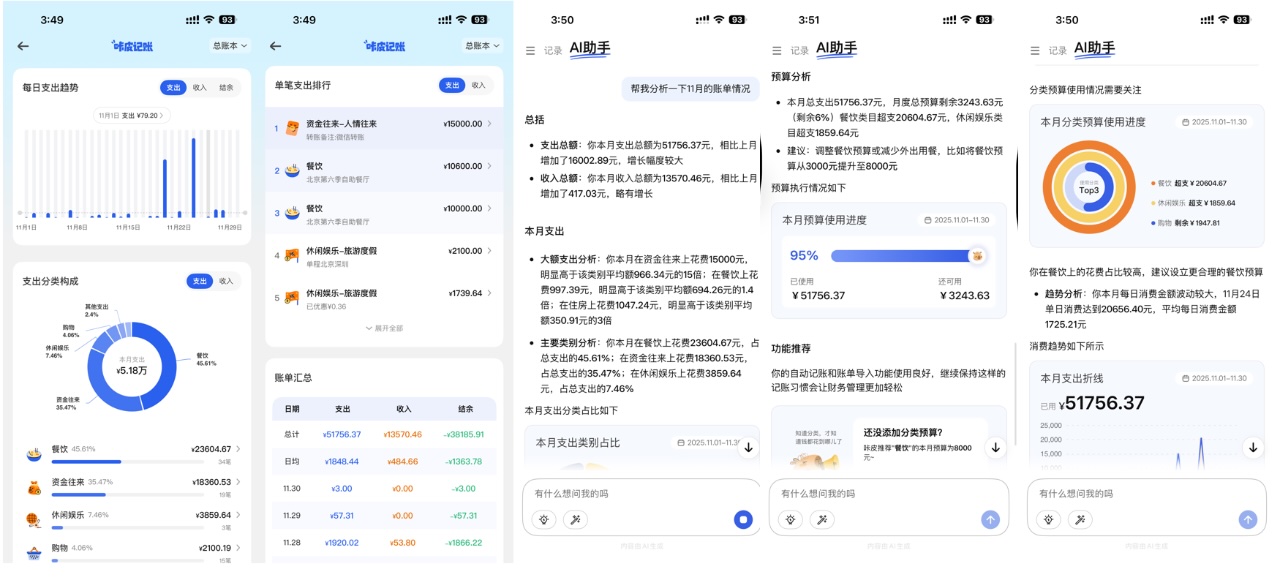Tap scroll-down arrow beside 本月支出类别占比 card
The width and height of the screenshot is (1280, 577).
click(x=747, y=448)
